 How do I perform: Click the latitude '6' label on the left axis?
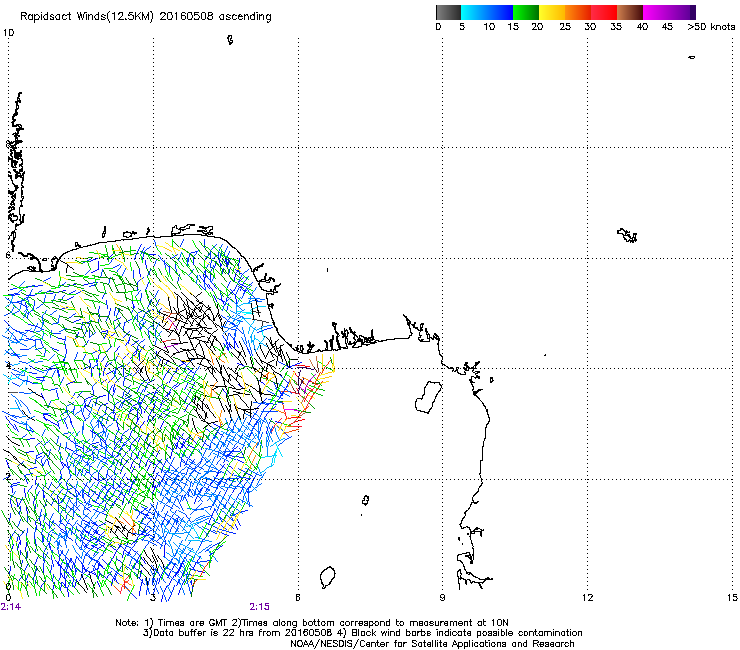8,255
